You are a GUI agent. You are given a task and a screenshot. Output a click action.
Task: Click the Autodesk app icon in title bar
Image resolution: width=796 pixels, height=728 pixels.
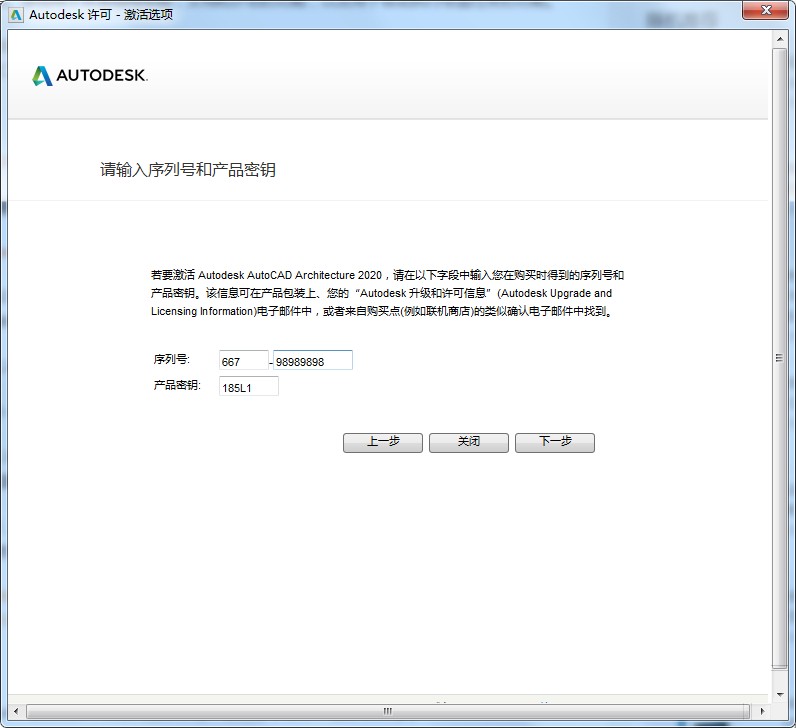click(15, 15)
